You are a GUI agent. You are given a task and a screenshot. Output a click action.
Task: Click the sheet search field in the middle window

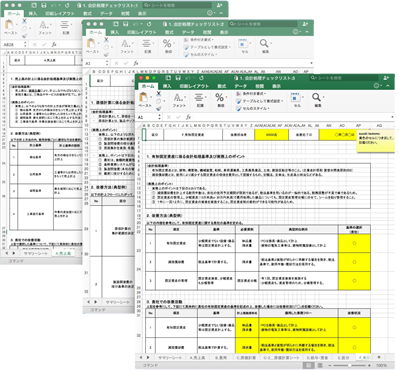pos(262,24)
